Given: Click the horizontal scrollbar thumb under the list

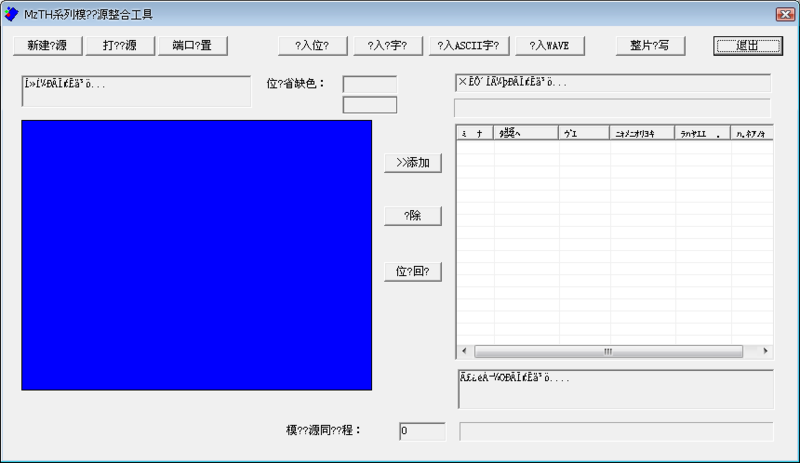Looking at the screenshot, I should point(608,351).
